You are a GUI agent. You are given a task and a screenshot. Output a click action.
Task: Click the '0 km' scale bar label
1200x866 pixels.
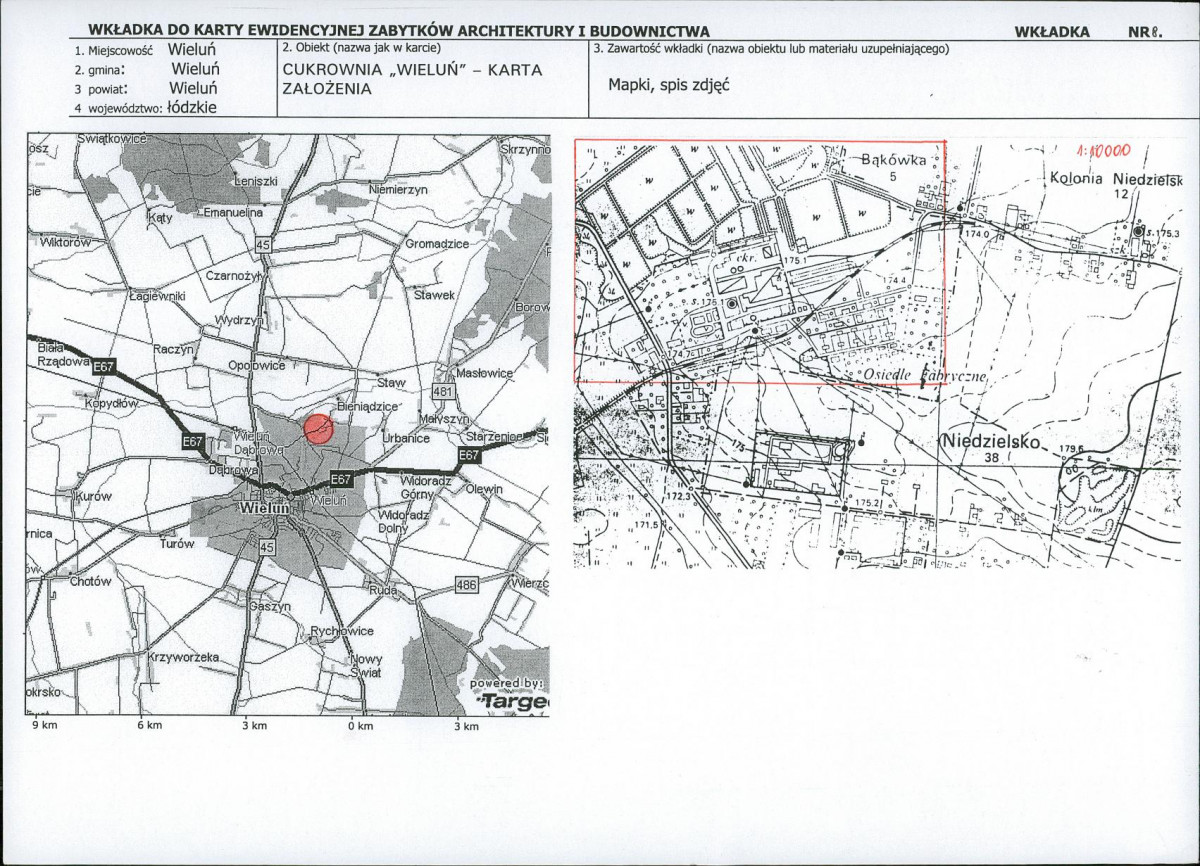pyautogui.click(x=360, y=726)
